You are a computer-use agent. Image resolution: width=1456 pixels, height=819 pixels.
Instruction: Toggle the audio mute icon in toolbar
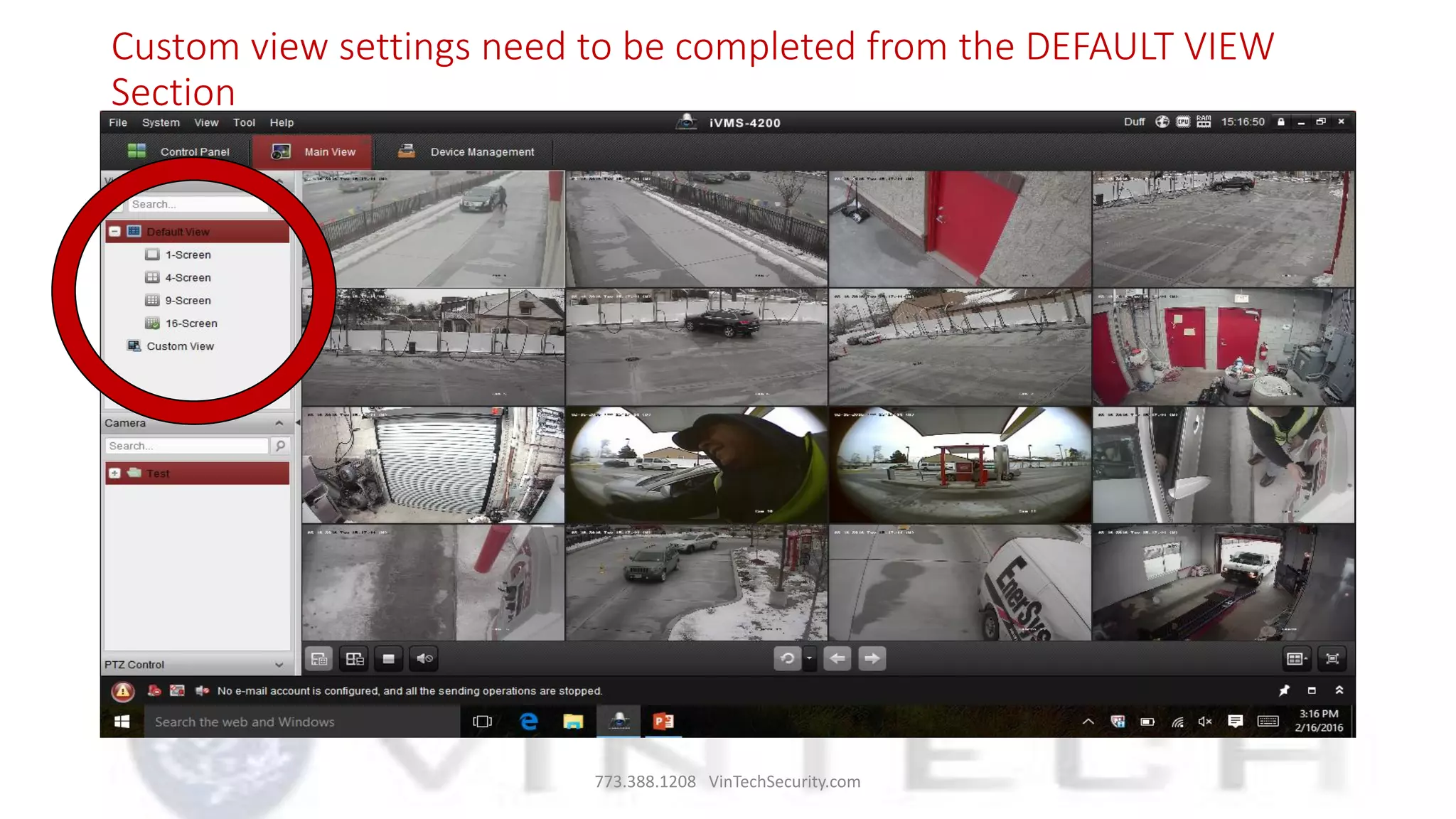(x=424, y=658)
